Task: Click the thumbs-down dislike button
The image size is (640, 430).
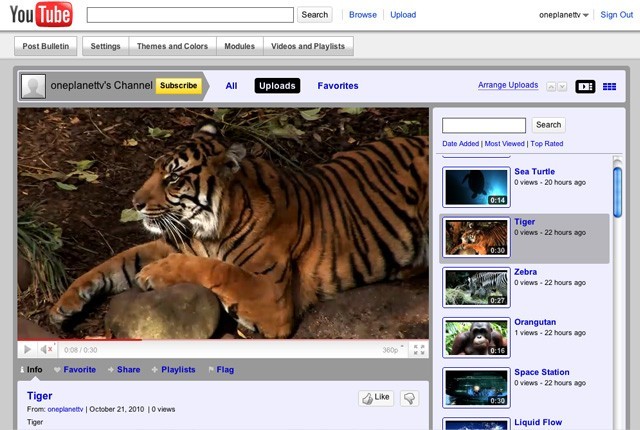Action: click(x=409, y=398)
